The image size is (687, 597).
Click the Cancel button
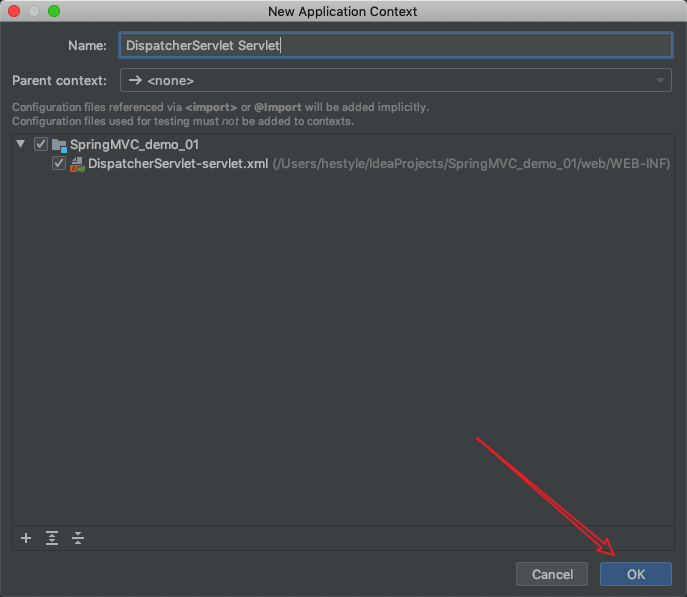(x=552, y=574)
